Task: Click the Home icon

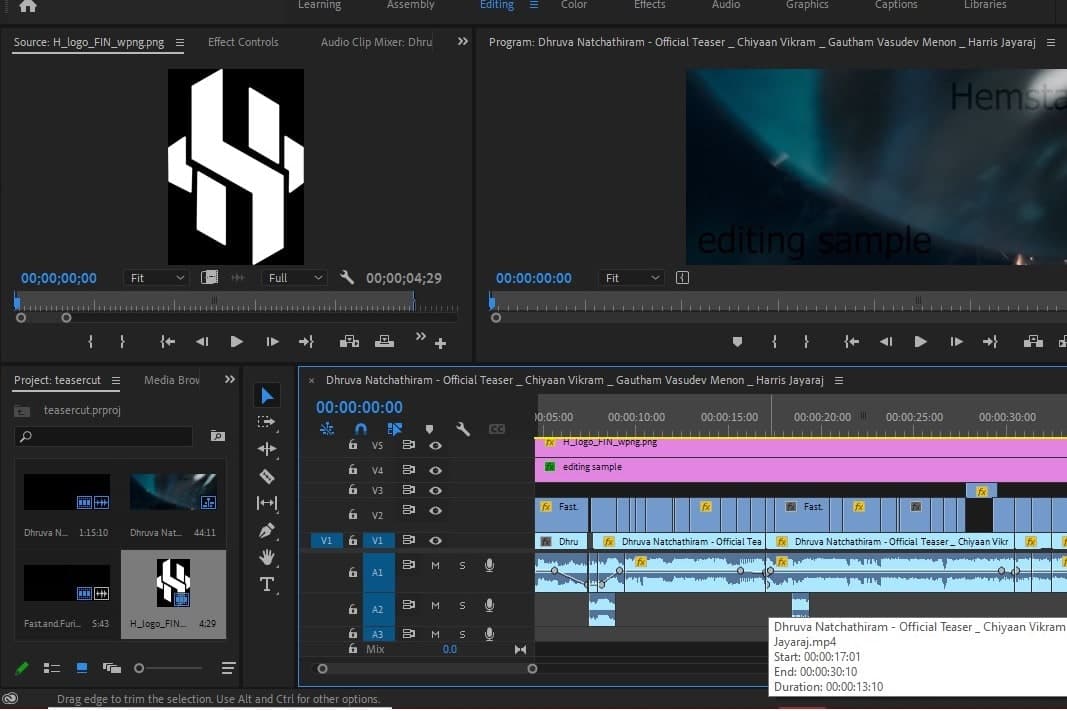Action: (27, 6)
